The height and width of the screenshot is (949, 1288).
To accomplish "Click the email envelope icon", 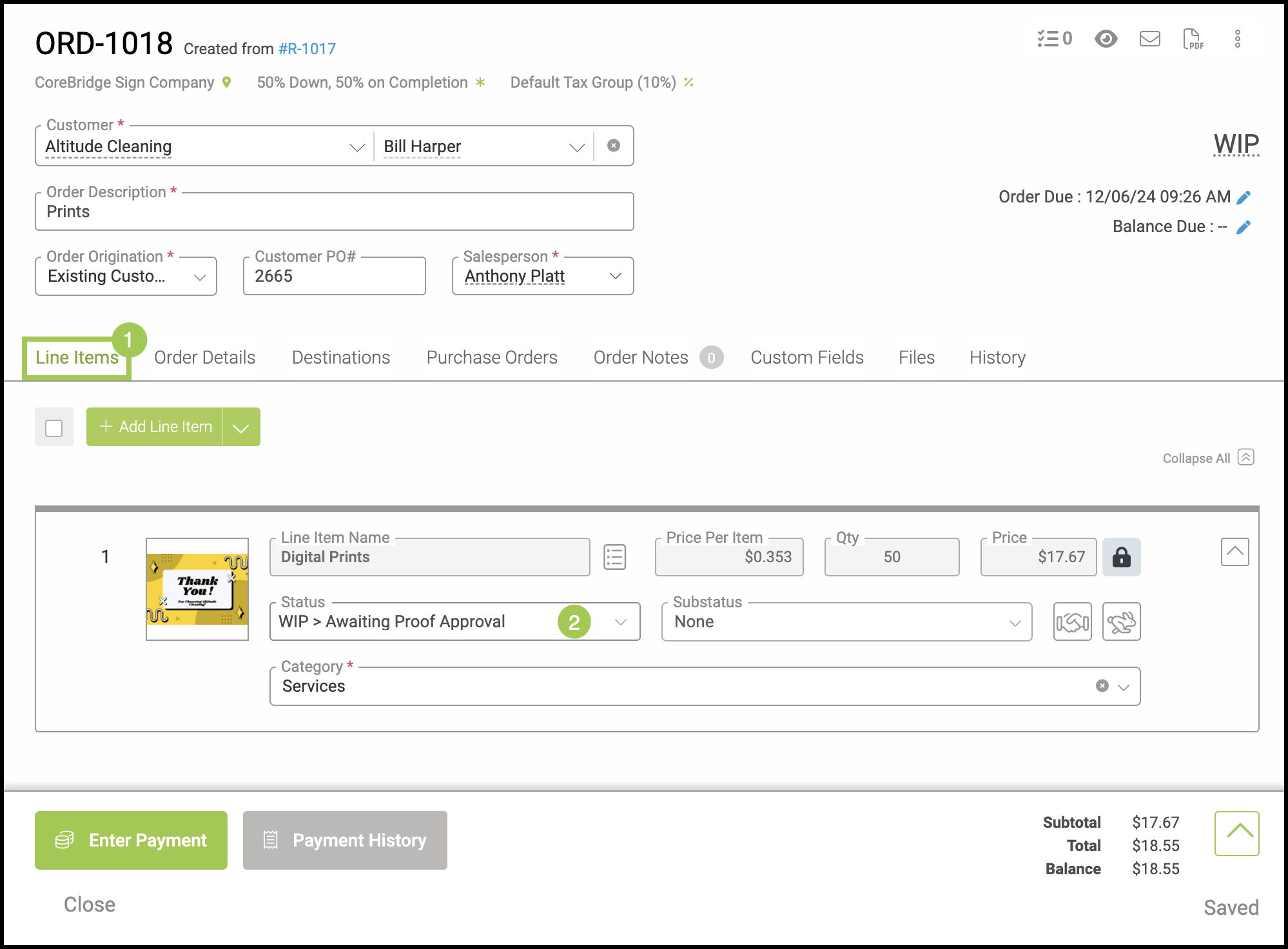I will 1149,39.
